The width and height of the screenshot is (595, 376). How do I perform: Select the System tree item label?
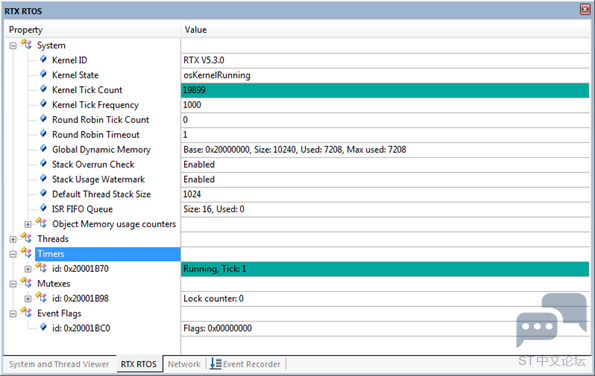click(x=51, y=46)
